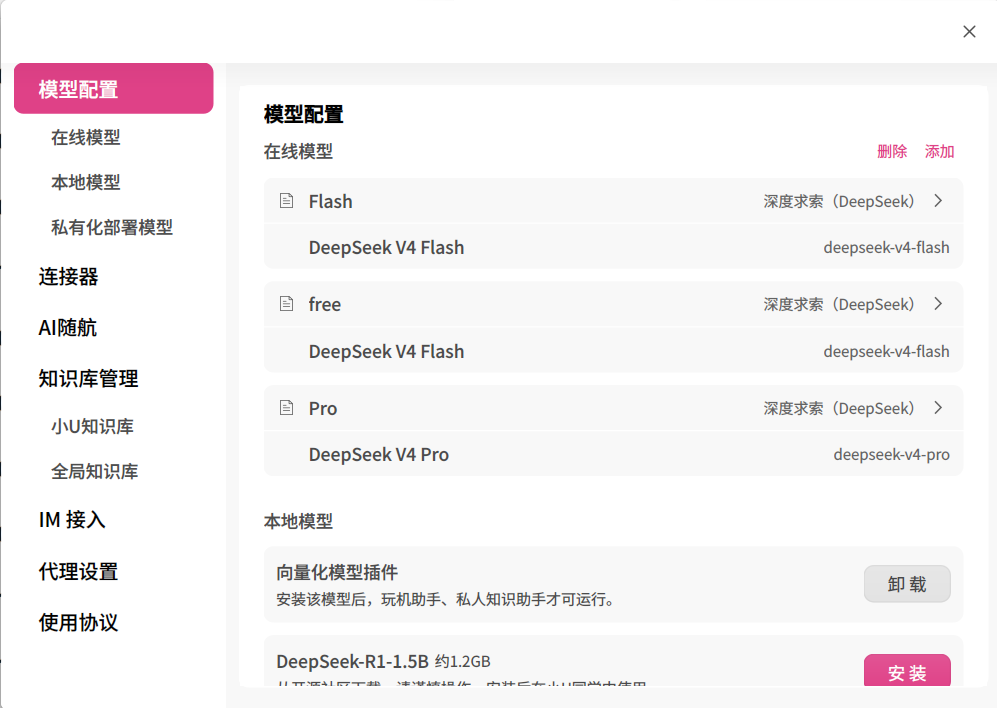Click the description 安装该模型后，玩机助手…

tap(444, 600)
